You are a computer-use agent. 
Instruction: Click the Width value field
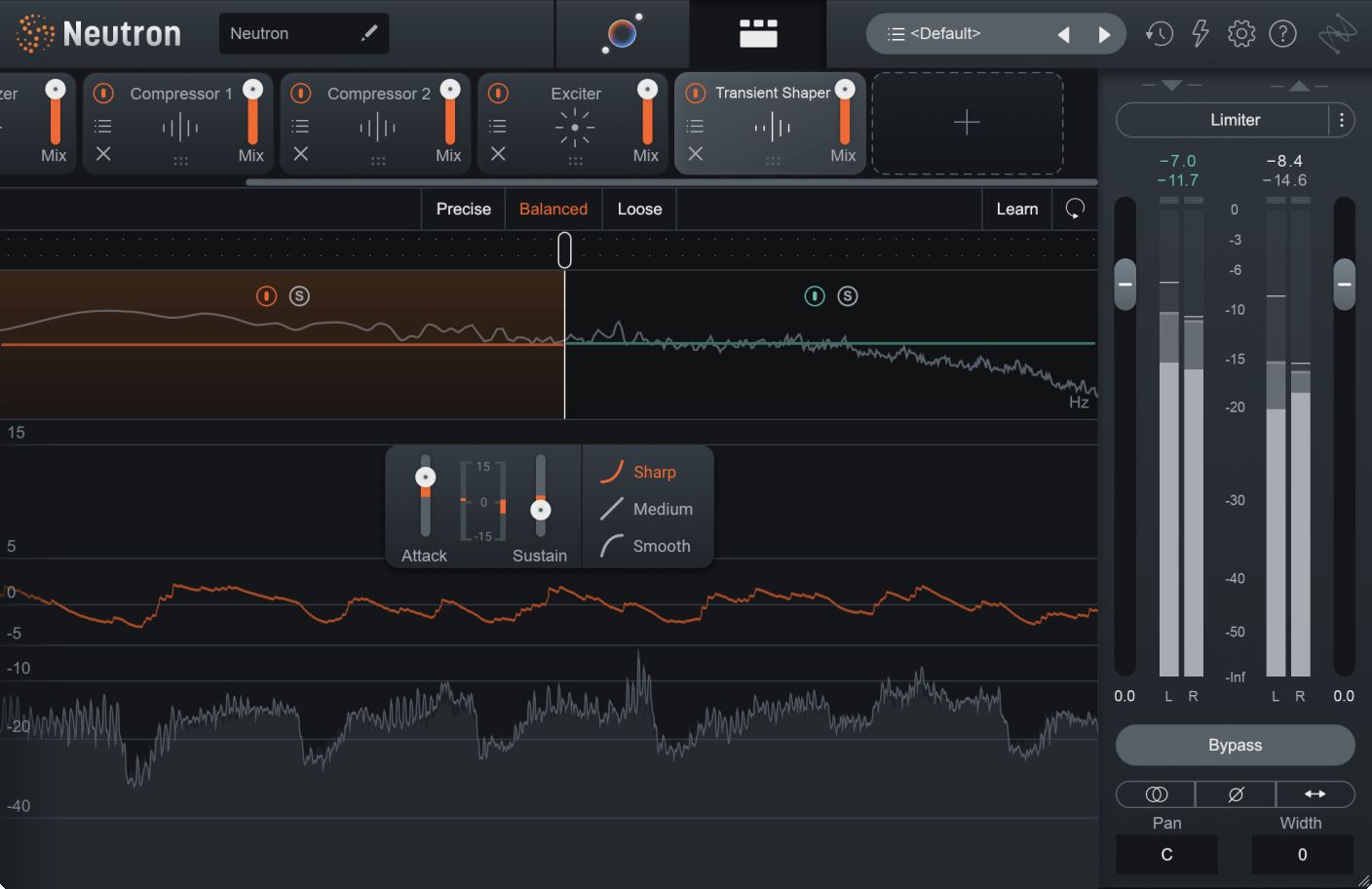point(1302,855)
